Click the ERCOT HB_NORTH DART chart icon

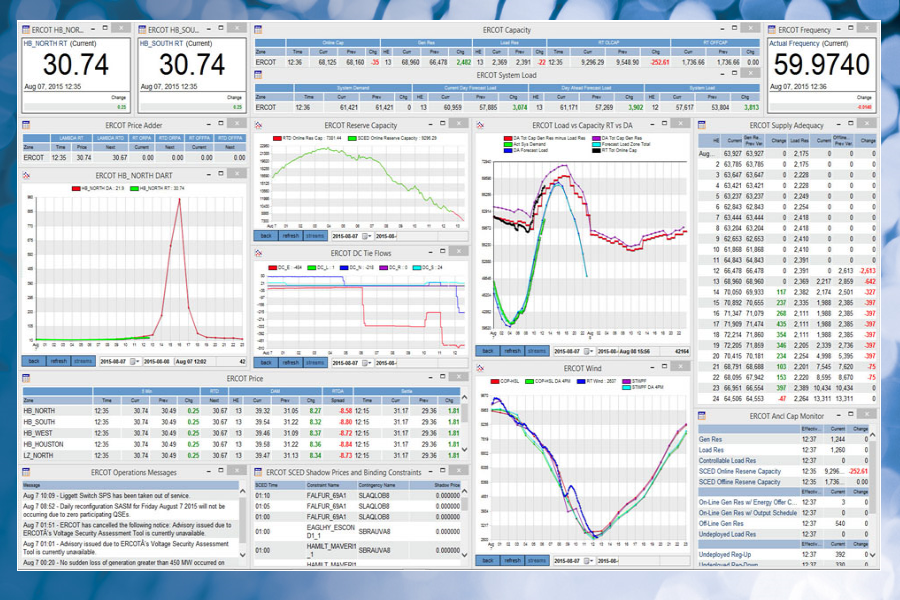(x=26, y=175)
